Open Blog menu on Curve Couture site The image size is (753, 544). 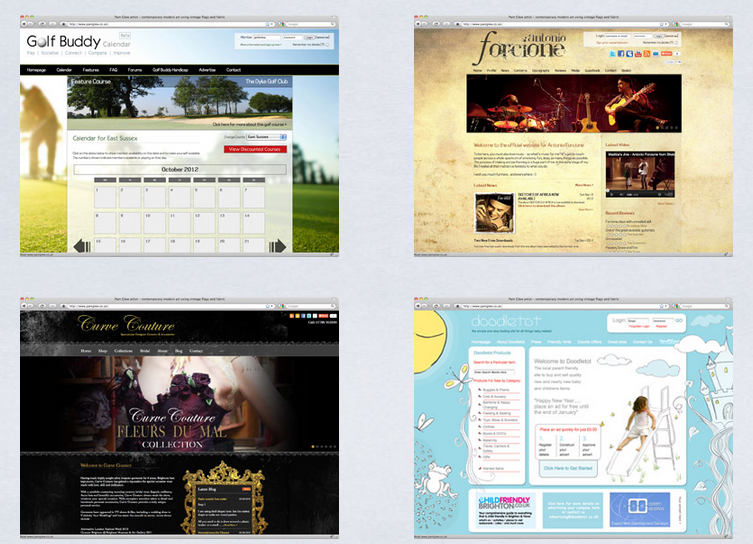click(x=179, y=351)
